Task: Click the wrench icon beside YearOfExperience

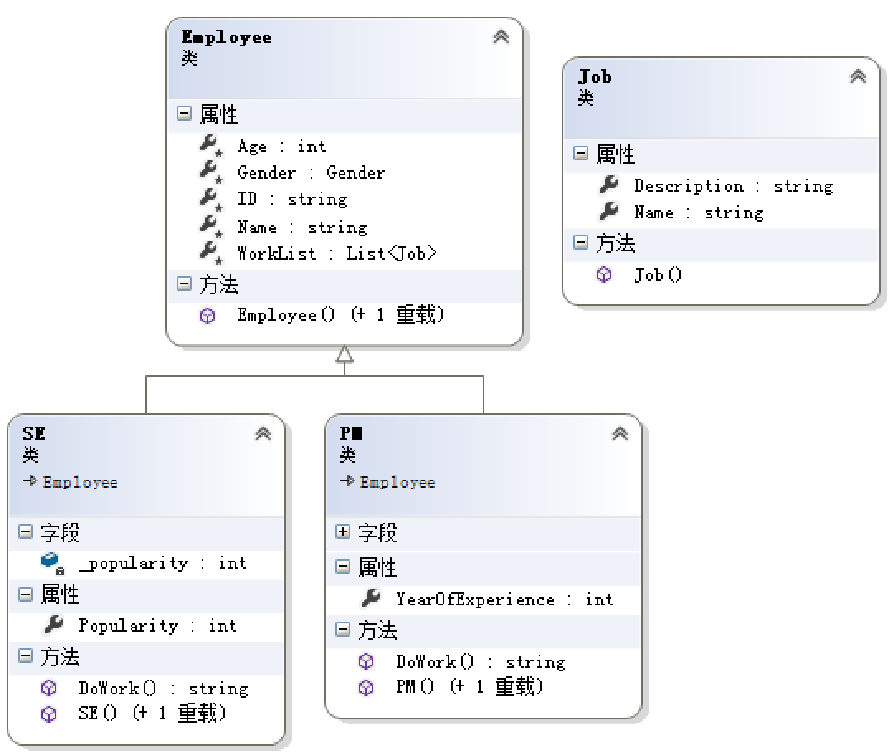Action: 370,599
